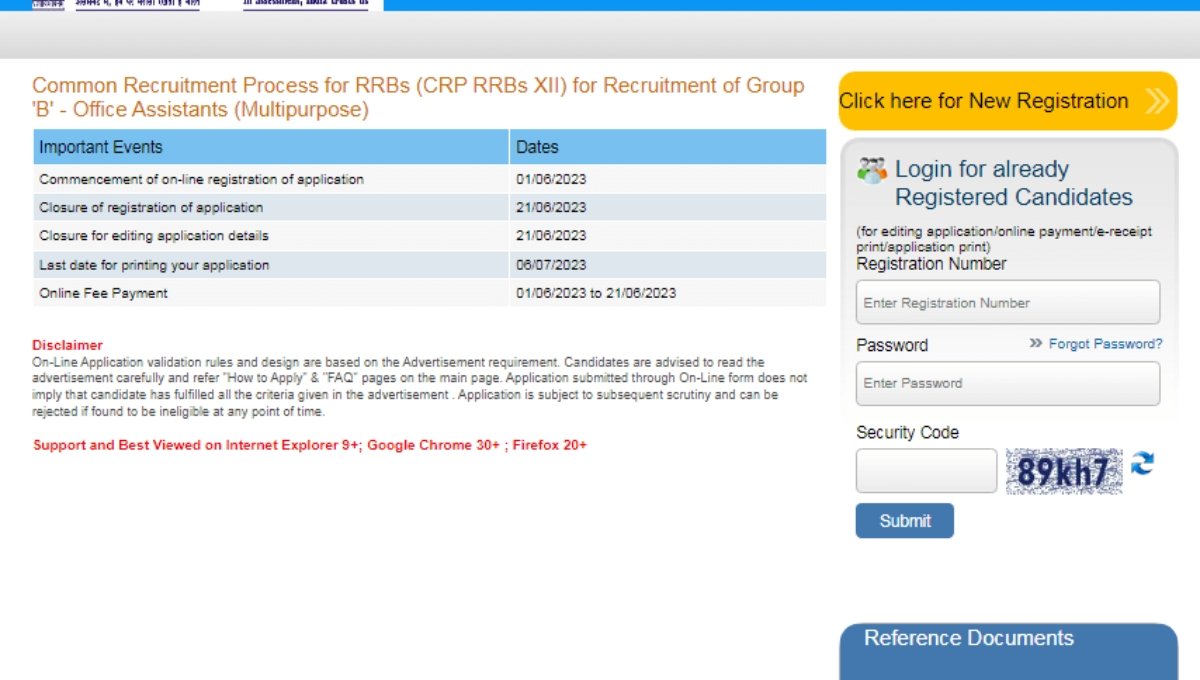Click the 'Support and Best Viewed' browser note
Viewport: 1200px width, 680px height.
click(x=310, y=445)
